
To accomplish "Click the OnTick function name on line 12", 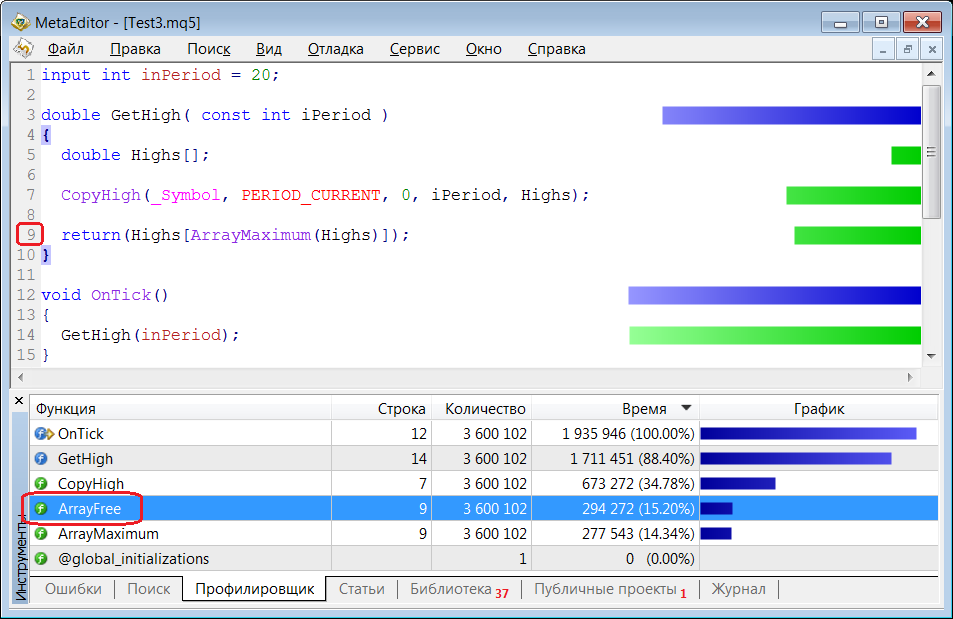I will point(121,295).
